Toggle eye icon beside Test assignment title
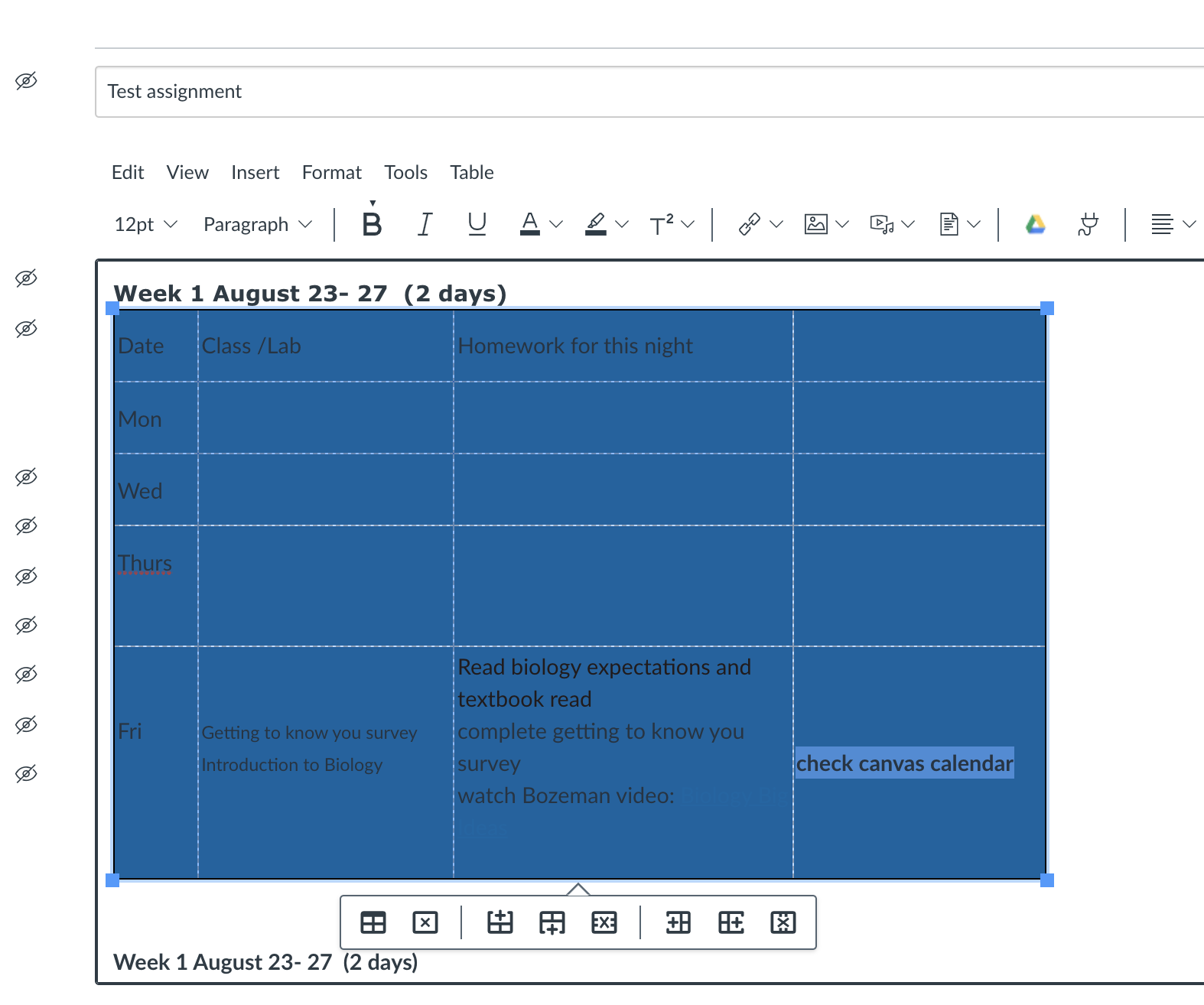Image resolution: width=1204 pixels, height=1005 pixels. coord(26,81)
